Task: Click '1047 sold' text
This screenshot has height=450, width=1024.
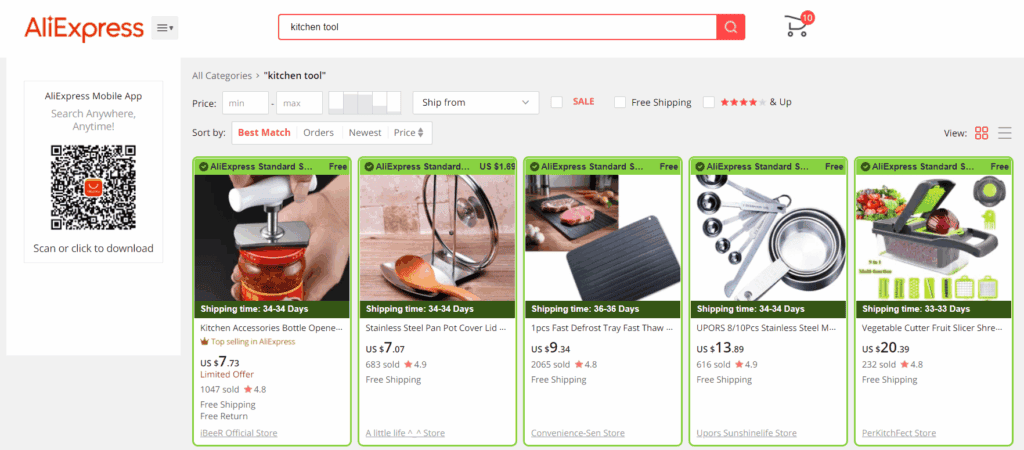Action: 219,389
